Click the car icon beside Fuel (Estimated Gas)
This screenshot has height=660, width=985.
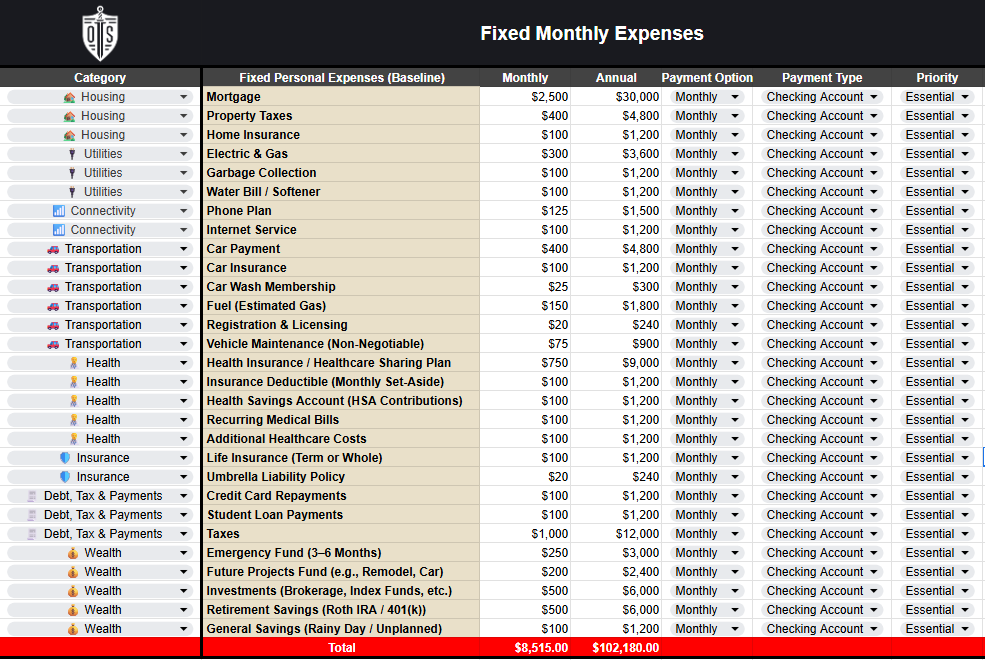pos(53,306)
